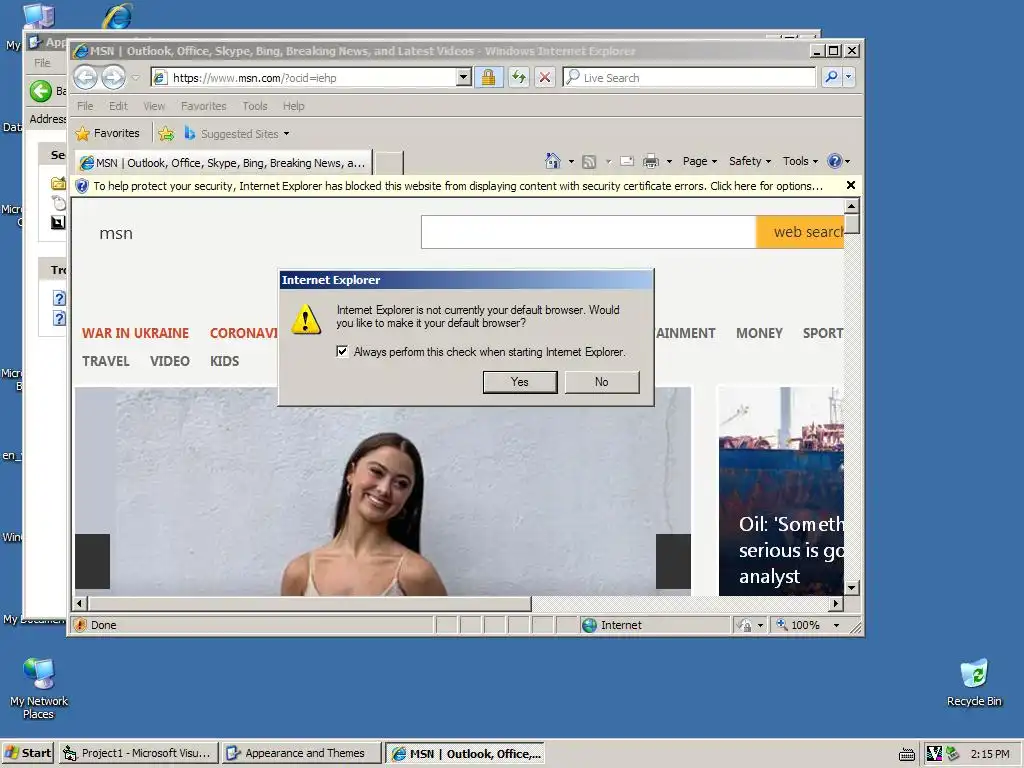Open the MONEY section link
The image size is (1024, 768).
tap(759, 333)
